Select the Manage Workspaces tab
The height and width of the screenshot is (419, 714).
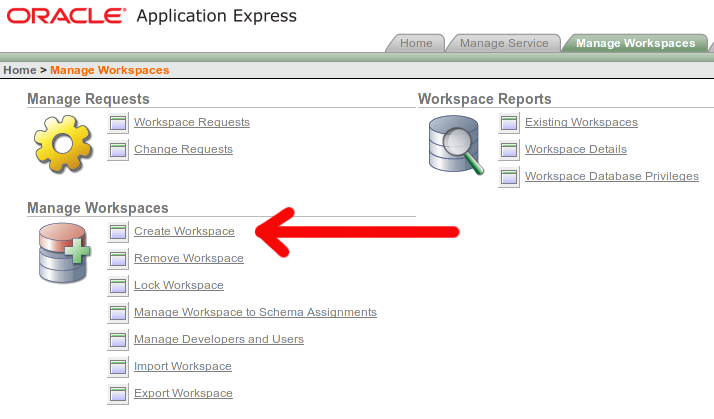[x=636, y=43]
